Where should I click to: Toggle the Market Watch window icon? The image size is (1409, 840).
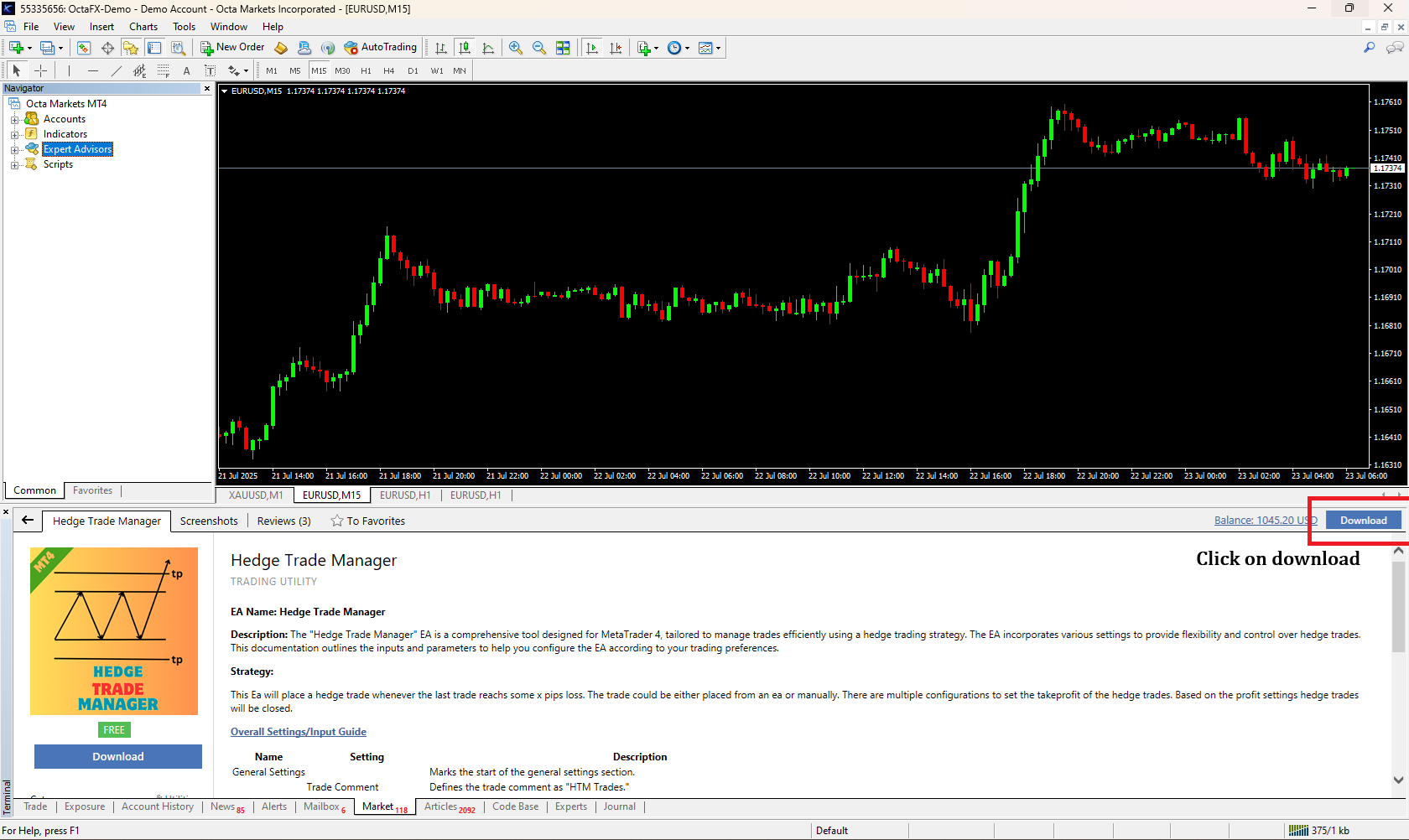click(83, 48)
